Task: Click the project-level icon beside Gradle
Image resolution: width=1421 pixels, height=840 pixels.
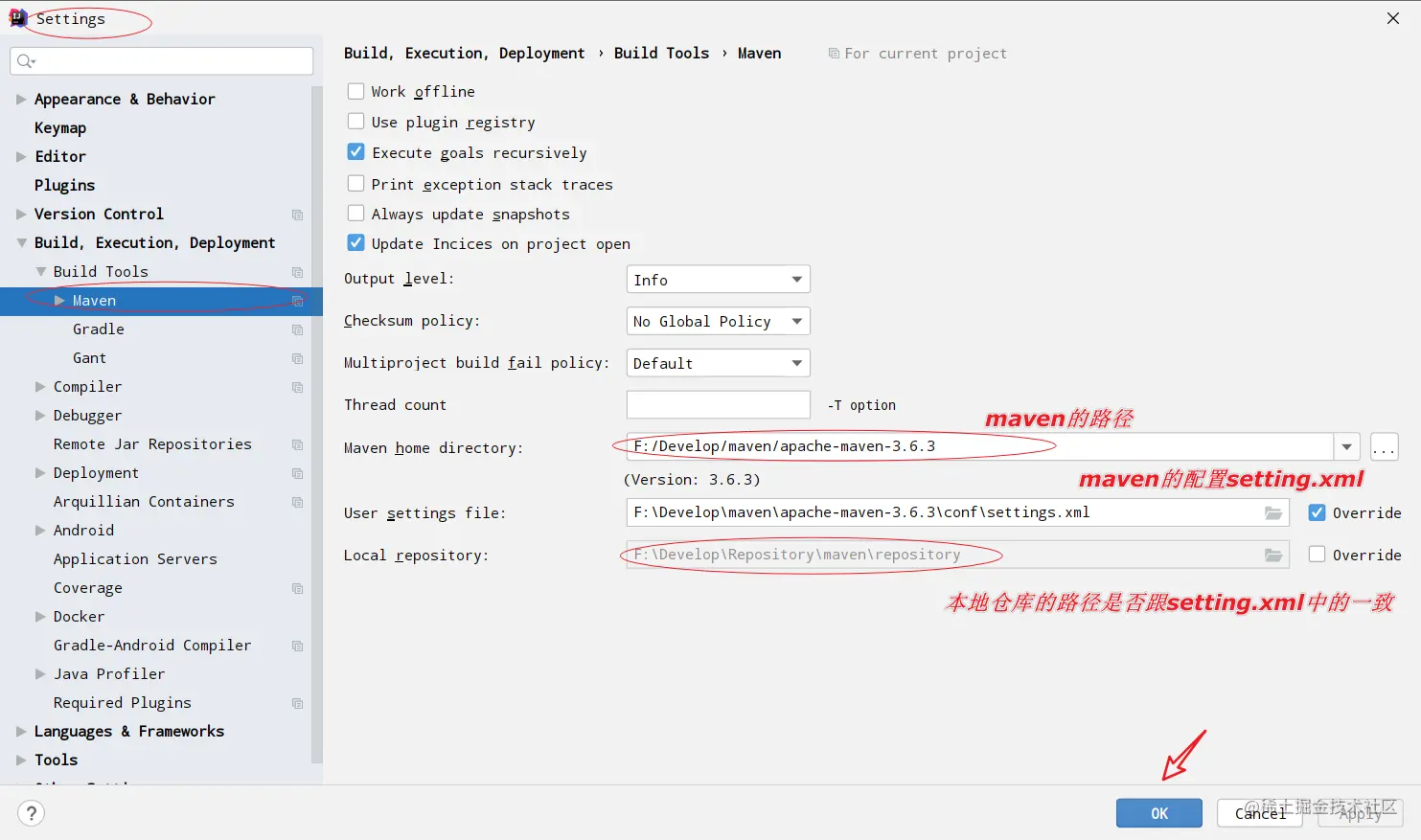Action: pyautogui.click(x=297, y=329)
